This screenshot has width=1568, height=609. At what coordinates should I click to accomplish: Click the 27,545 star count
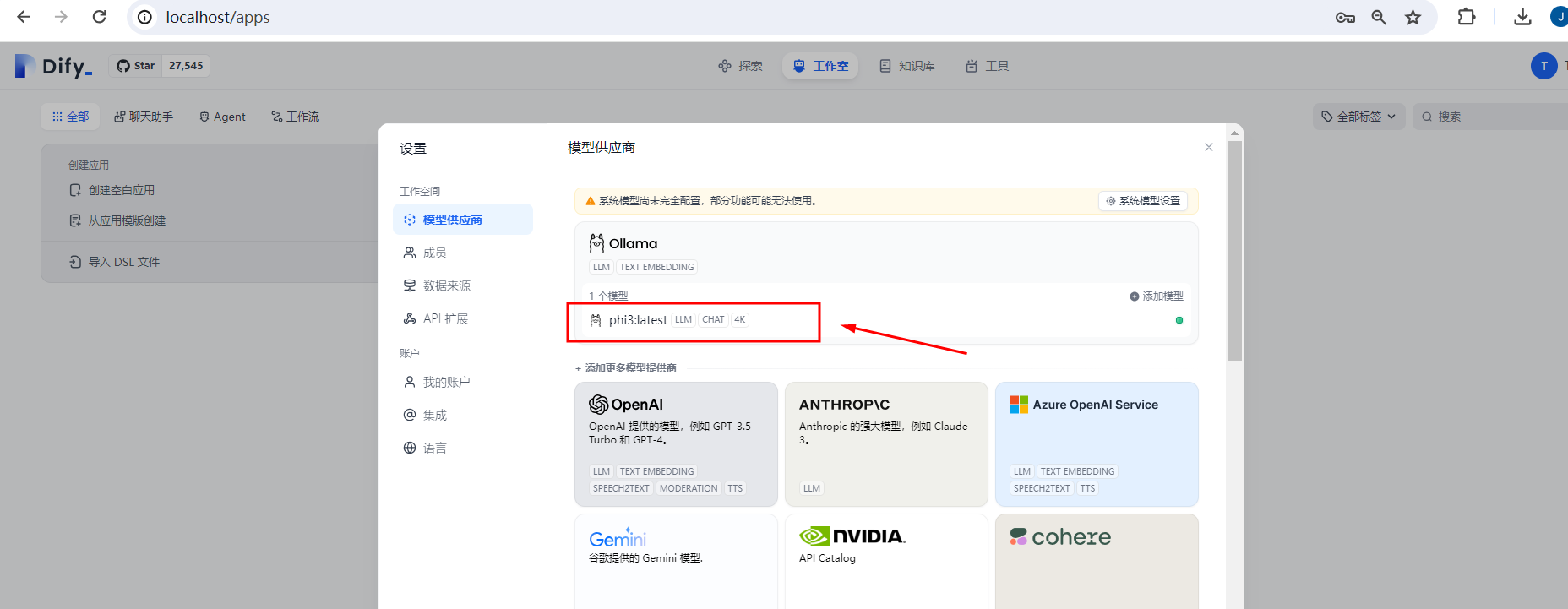click(x=186, y=66)
